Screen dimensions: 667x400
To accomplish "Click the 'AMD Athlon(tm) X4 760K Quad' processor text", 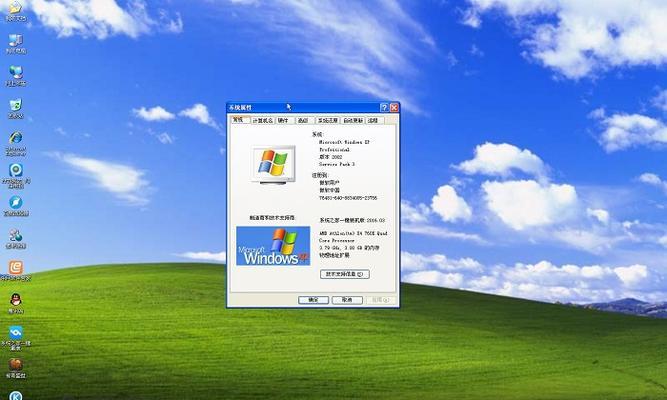I will pyautogui.click(x=353, y=233).
